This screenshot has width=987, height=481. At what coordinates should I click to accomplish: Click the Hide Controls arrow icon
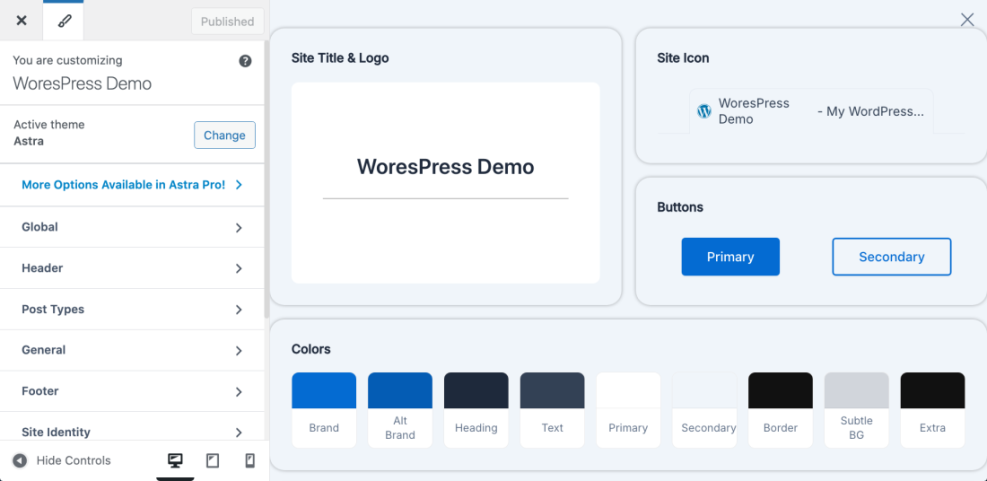pyautogui.click(x=20, y=461)
